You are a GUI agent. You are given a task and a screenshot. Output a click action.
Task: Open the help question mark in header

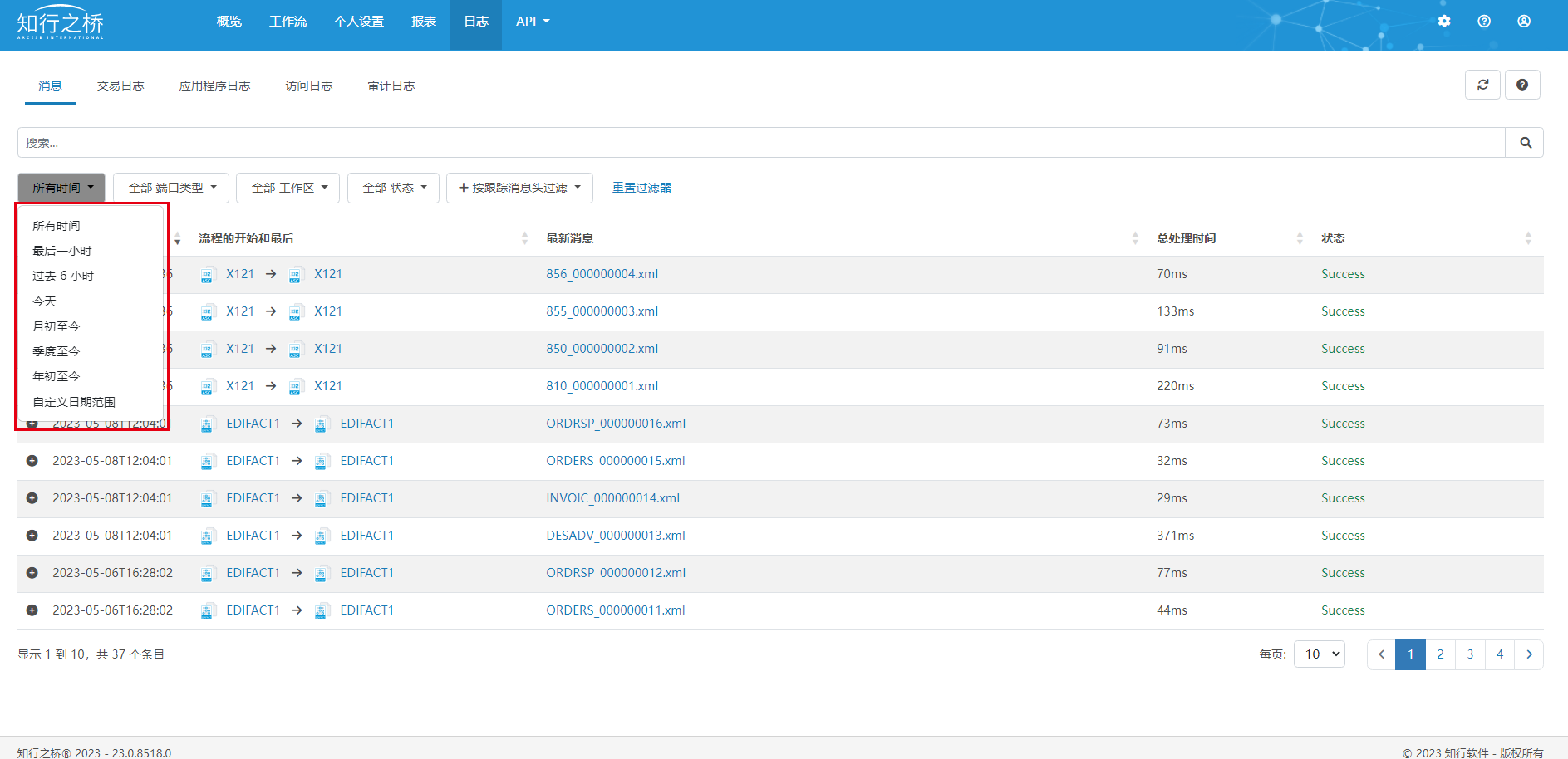pos(1484,22)
